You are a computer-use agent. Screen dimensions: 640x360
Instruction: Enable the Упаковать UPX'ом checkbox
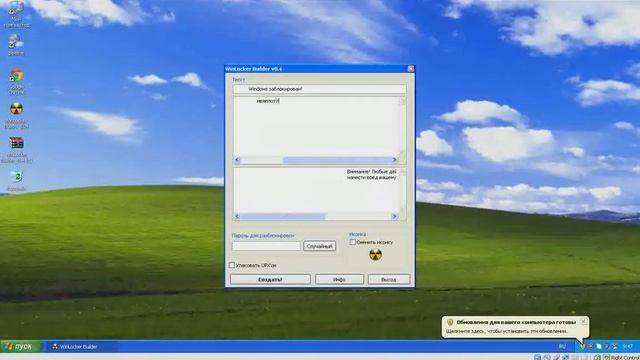click(232, 265)
